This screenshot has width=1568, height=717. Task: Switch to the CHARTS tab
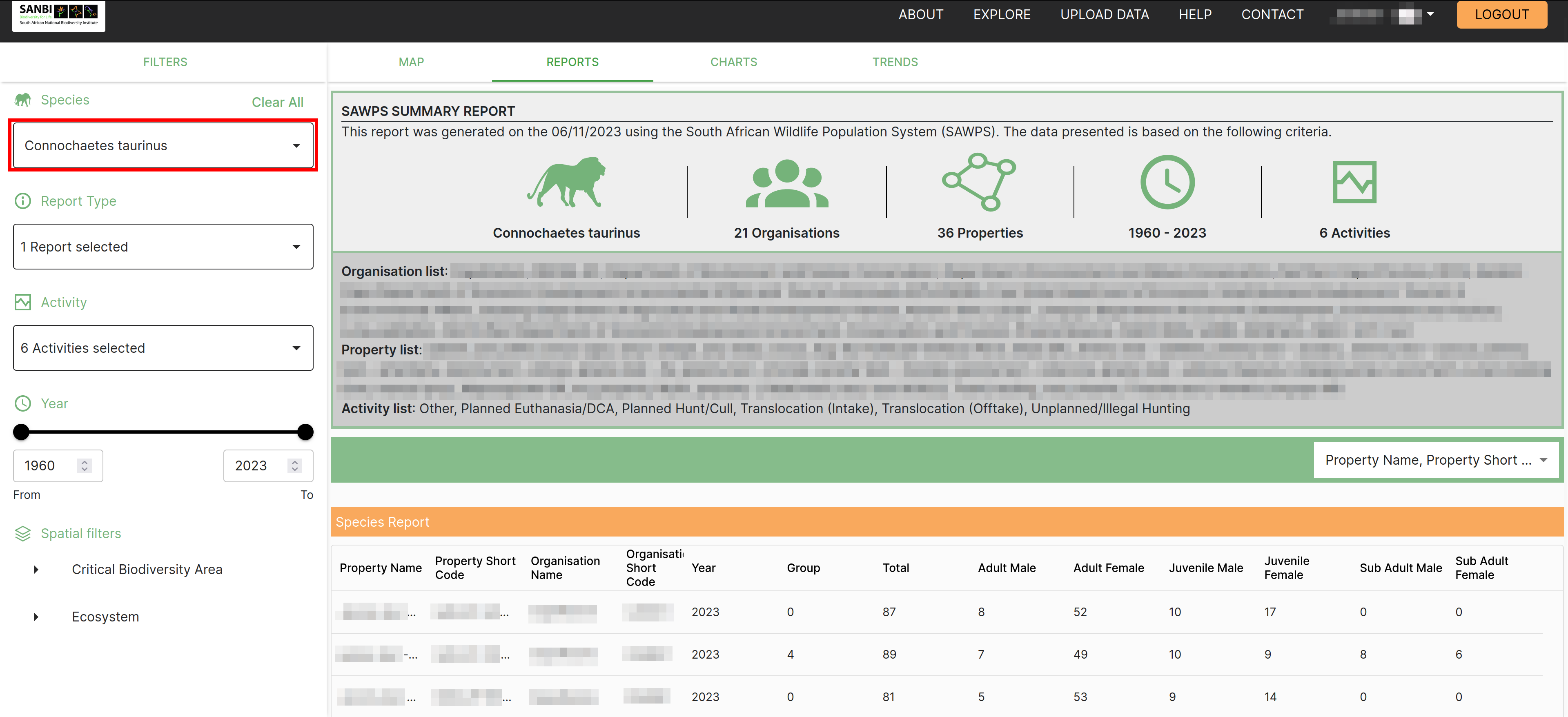(x=733, y=62)
